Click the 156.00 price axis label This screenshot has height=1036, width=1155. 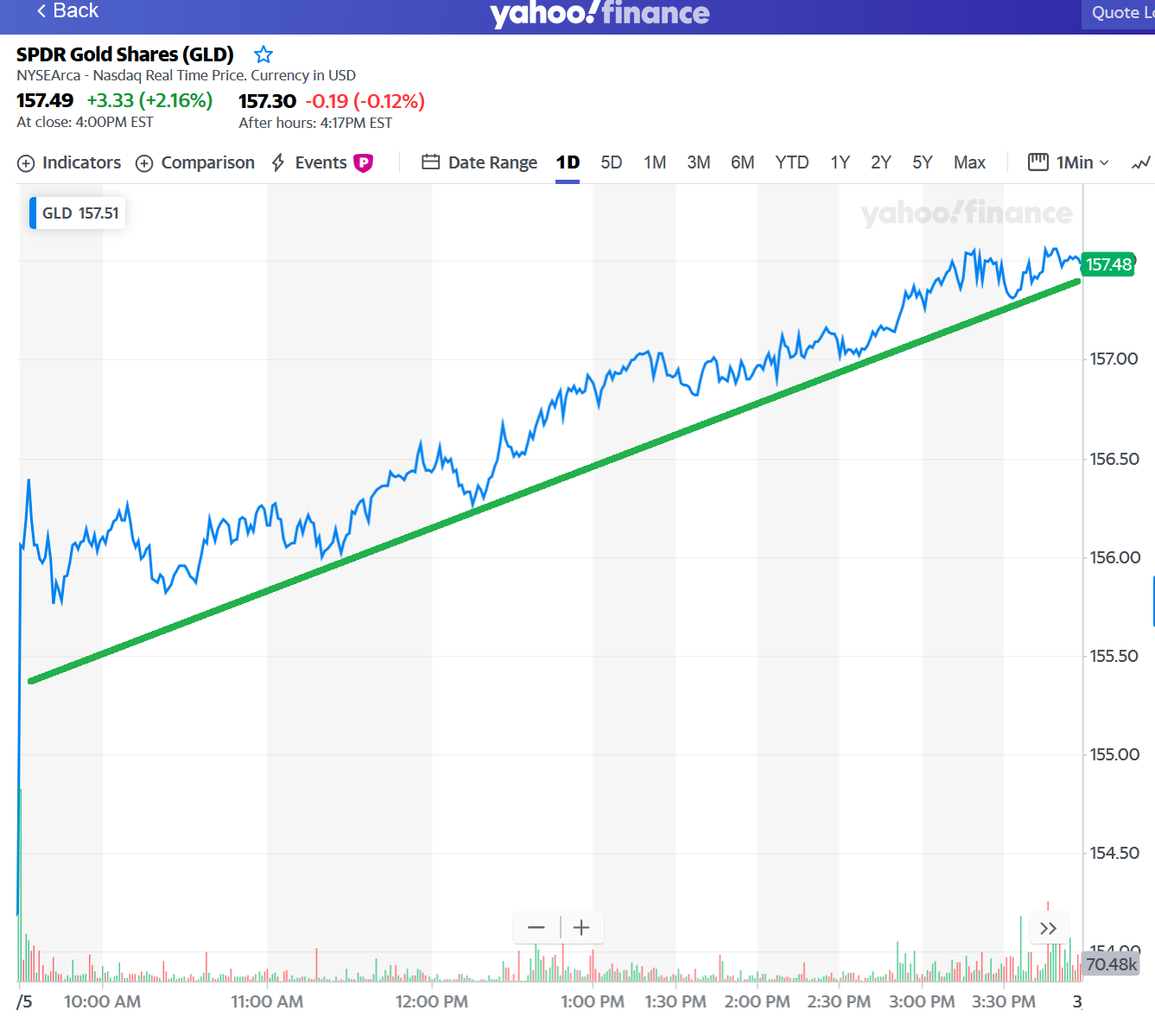tap(1115, 557)
